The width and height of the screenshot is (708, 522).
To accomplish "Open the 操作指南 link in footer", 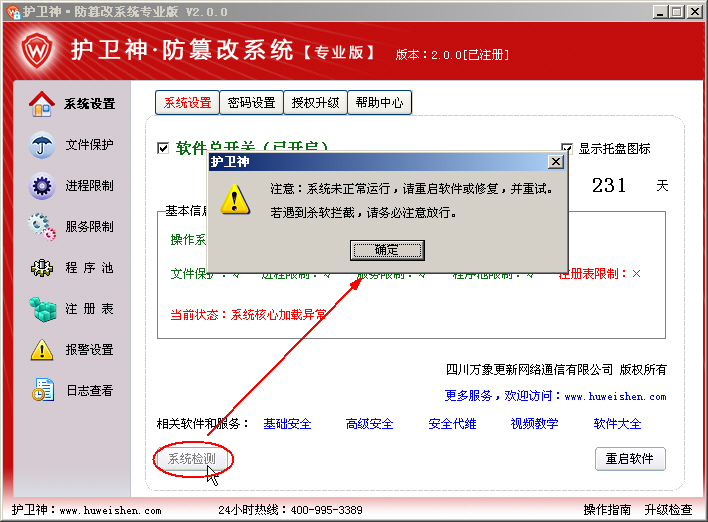I will (x=607, y=510).
